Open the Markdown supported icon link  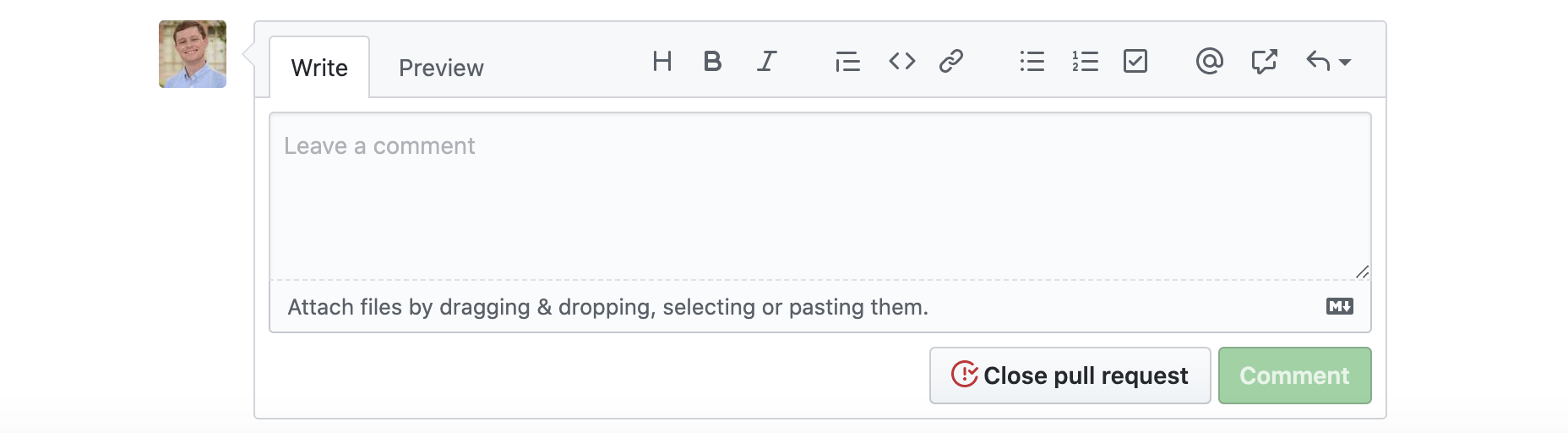pos(1340,306)
